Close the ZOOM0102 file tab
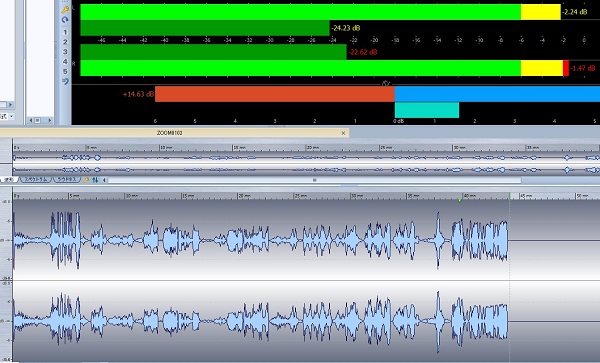Viewport: 600px width, 363px height. coord(343,133)
